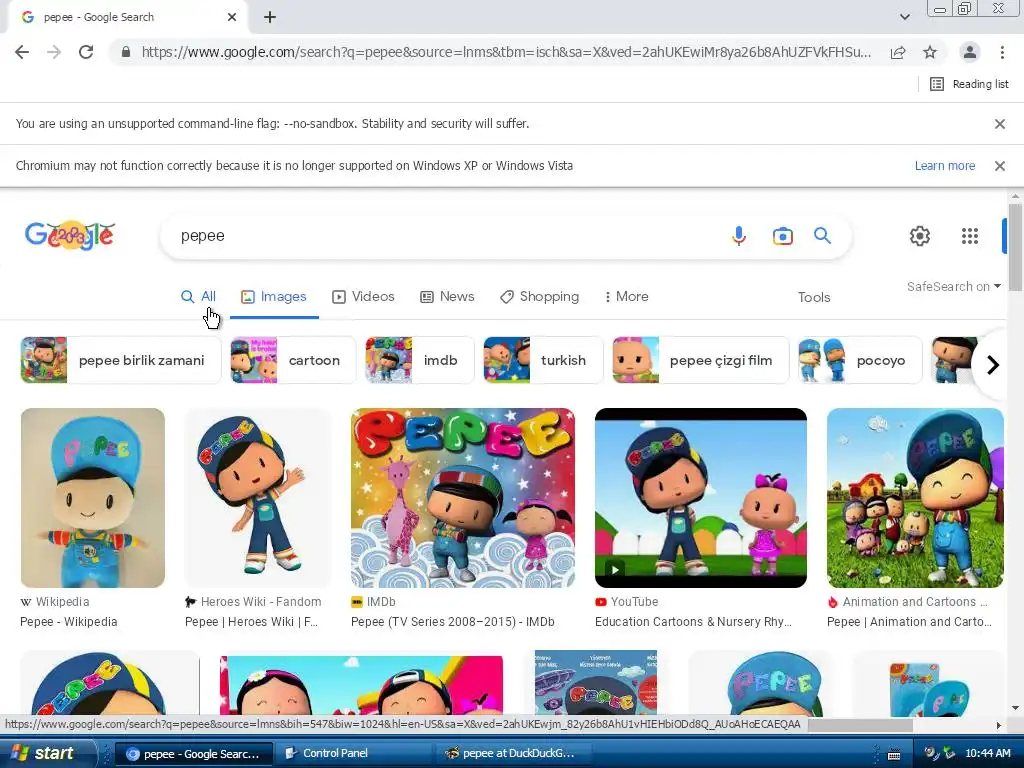The image size is (1024, 768).
Task: Expand the More search options menu
Action: 626,296
